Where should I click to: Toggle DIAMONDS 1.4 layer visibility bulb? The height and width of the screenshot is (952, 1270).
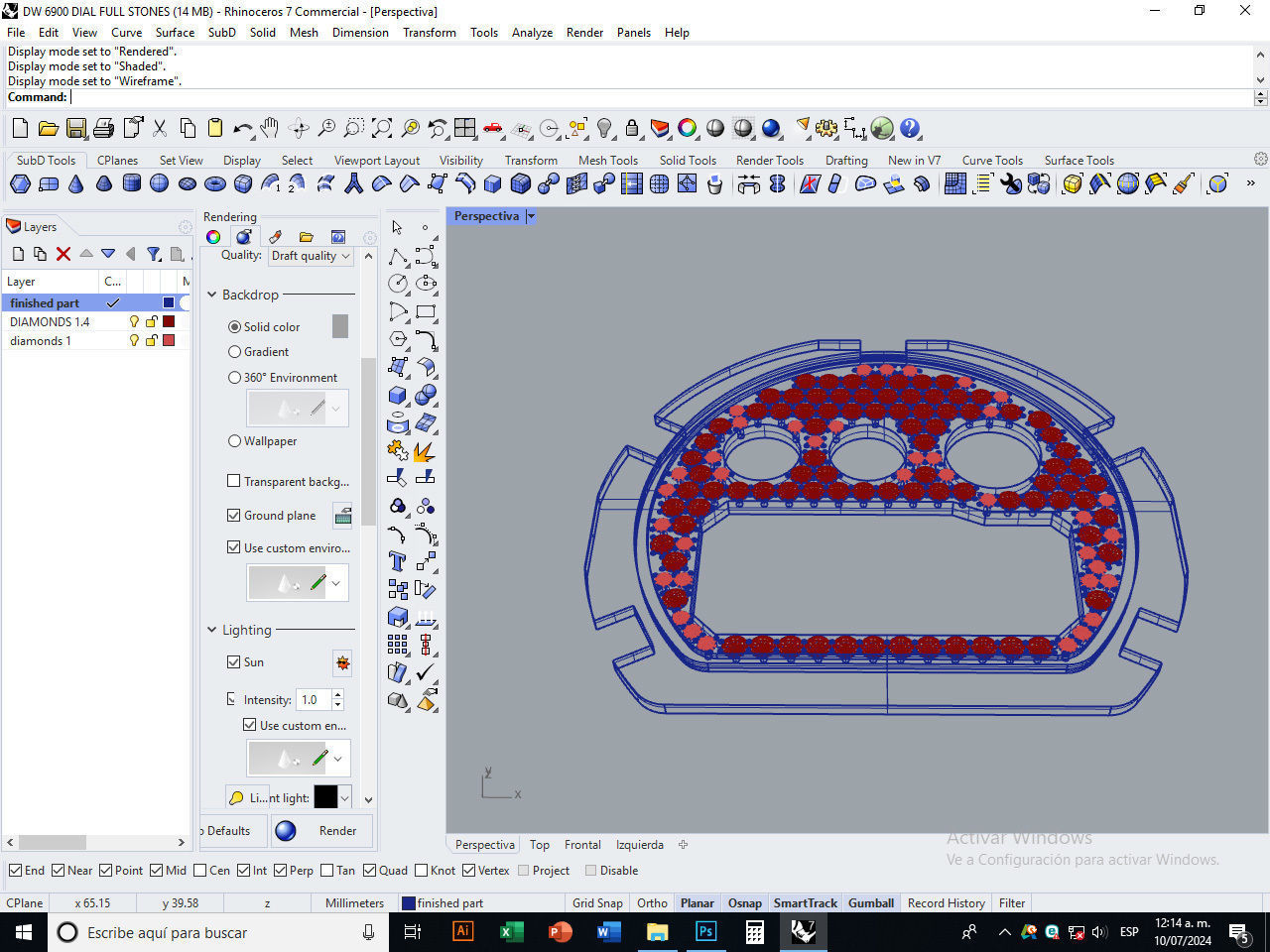[x=134, y=321]
